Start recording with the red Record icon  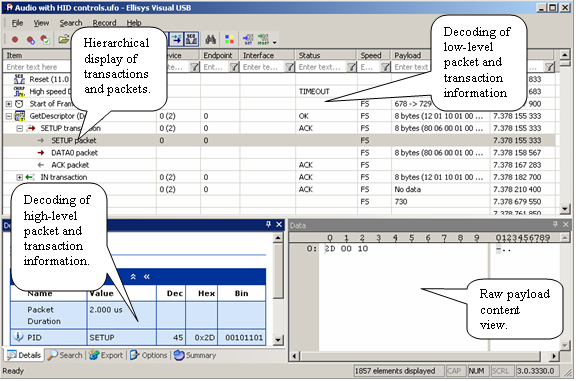15,39
